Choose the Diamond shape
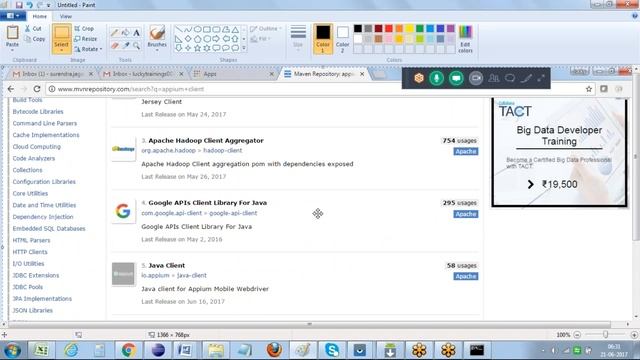 [188, 39]
